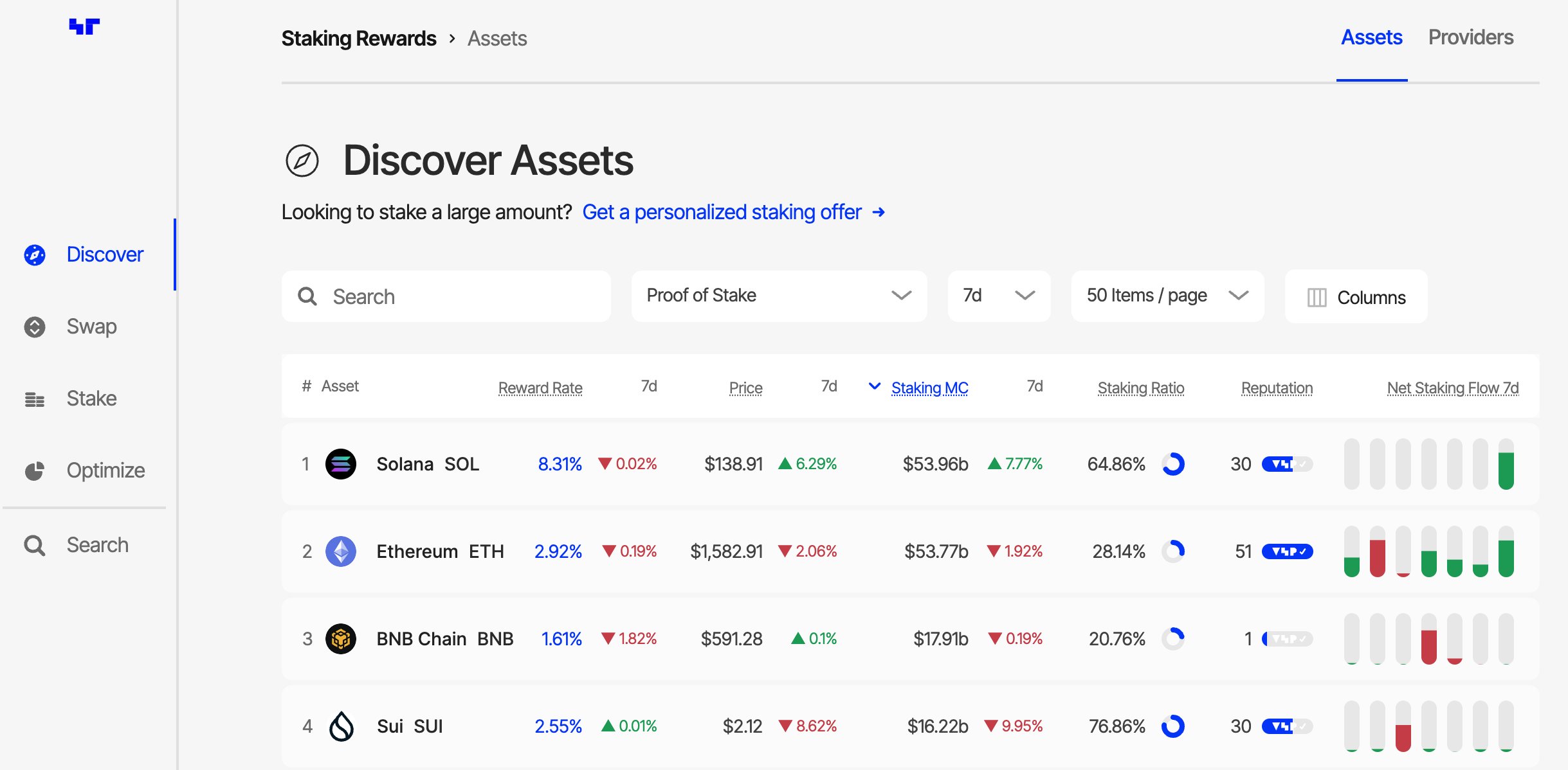Switch to the Providers tab
This screenshot has width=1568, height=770.
(1470, 37)
